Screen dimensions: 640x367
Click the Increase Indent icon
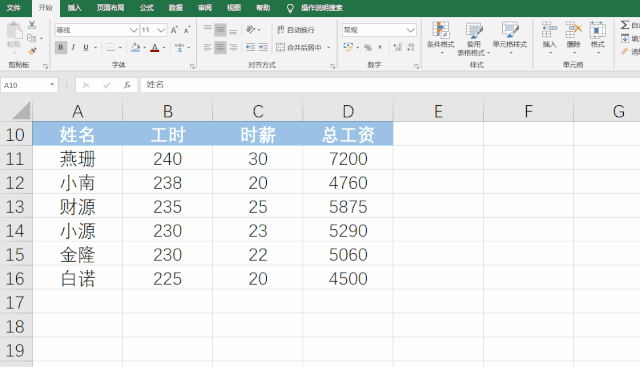coord(263,47)
